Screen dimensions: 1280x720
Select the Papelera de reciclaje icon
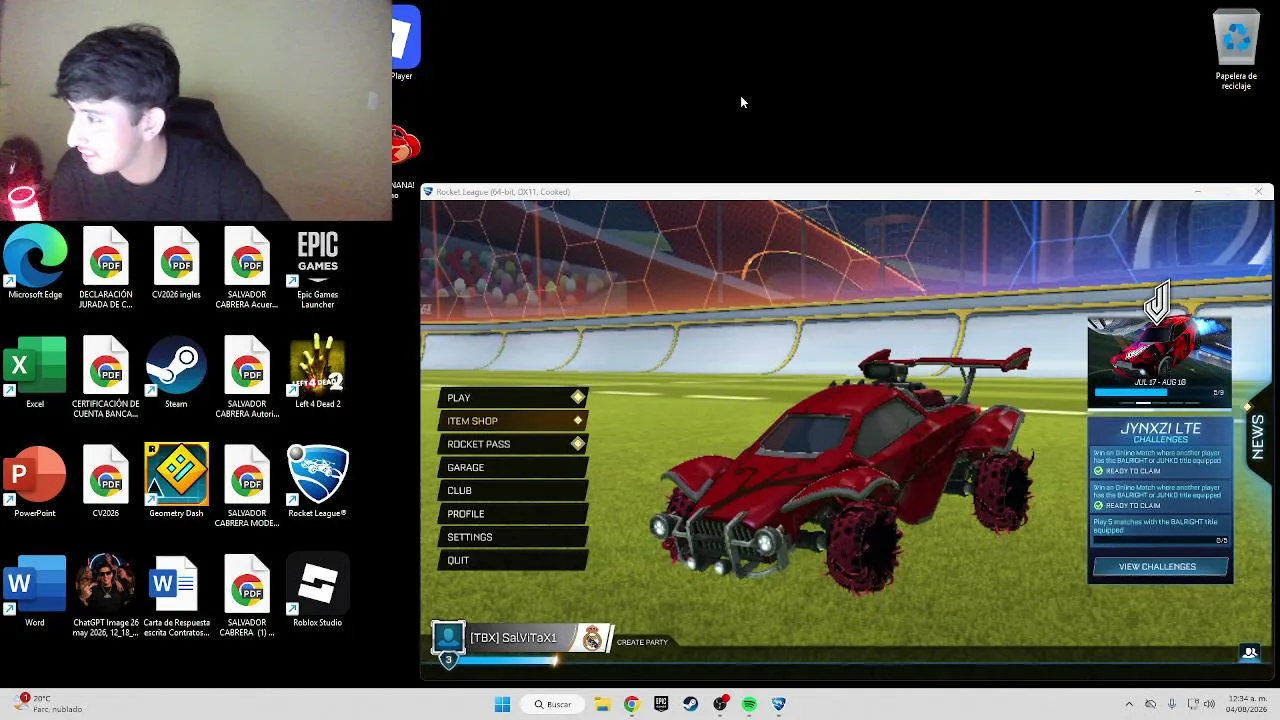(1236, 50)
